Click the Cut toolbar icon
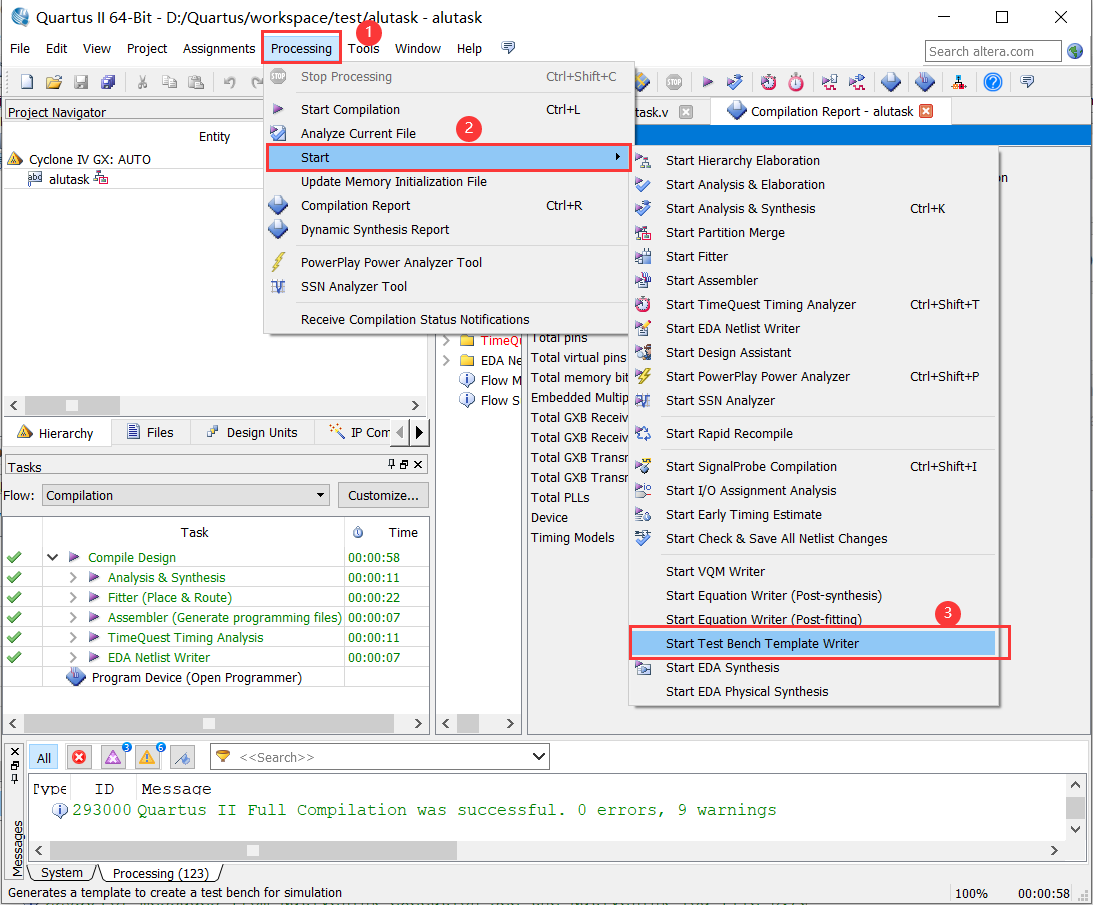 click(143, 82)
